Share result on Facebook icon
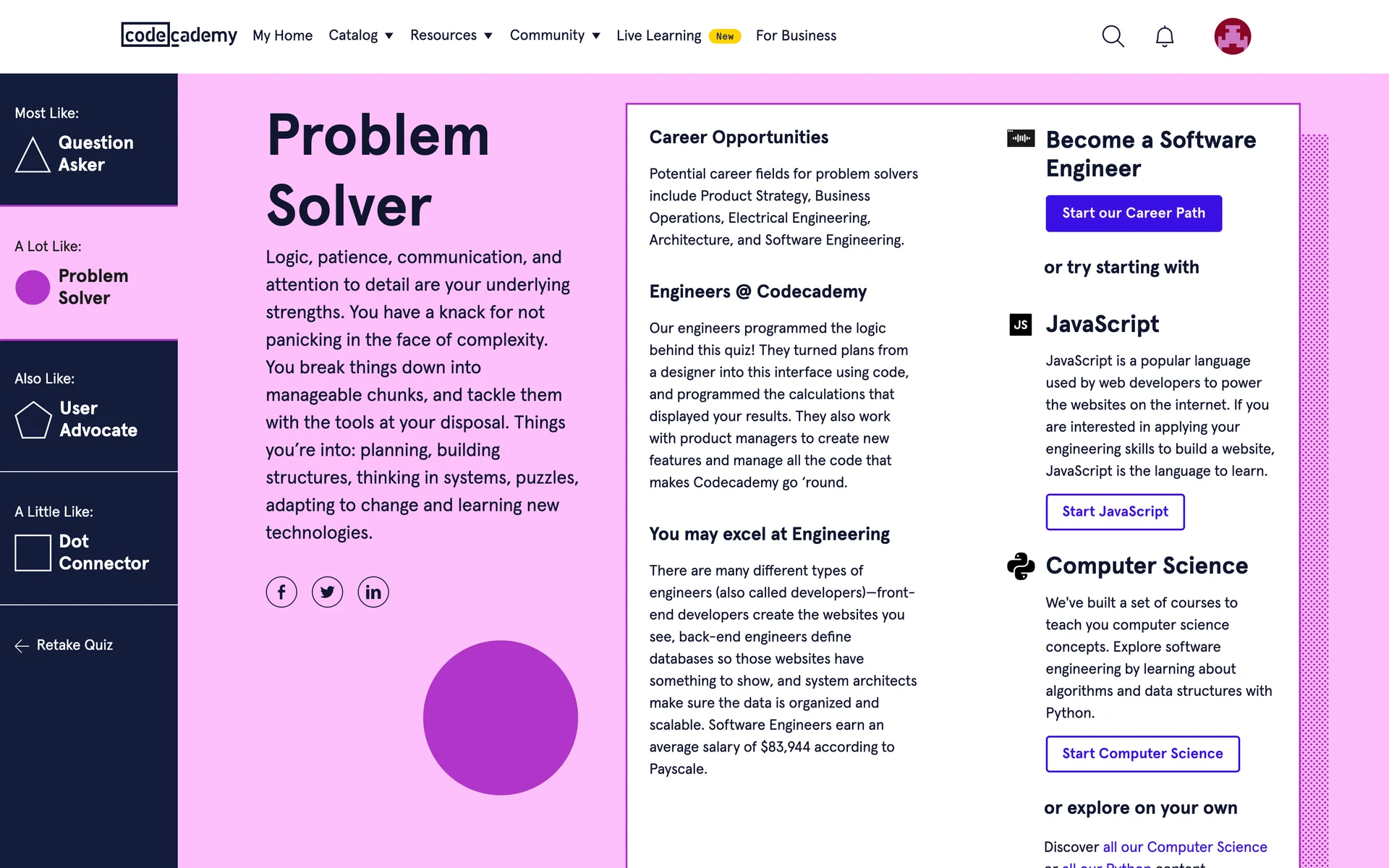Image resolution: width=1389 pixels, height=868 pixels. pyautogui.click(x=281, y=592)
